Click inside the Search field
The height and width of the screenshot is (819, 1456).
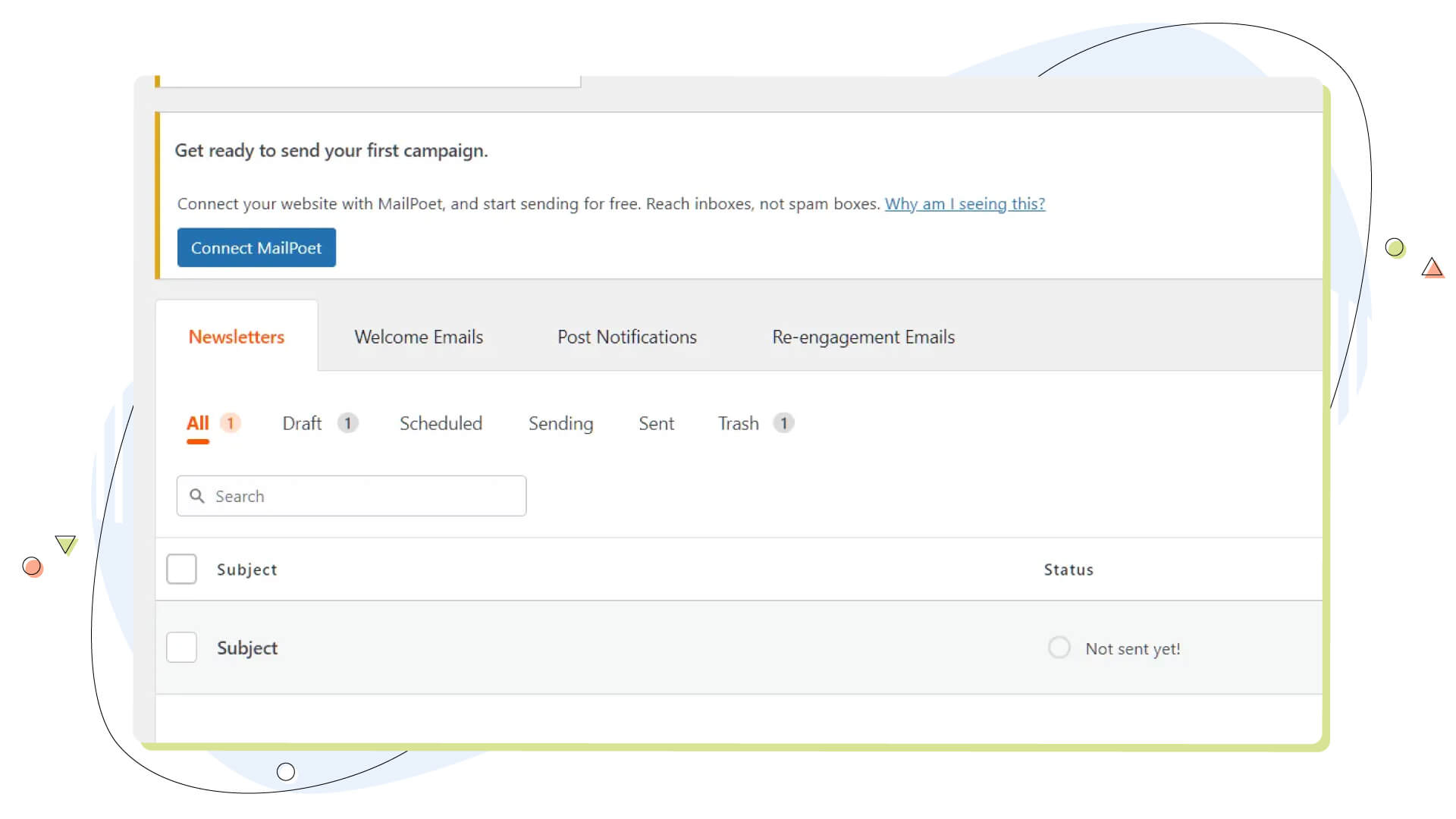pos(349,496)
